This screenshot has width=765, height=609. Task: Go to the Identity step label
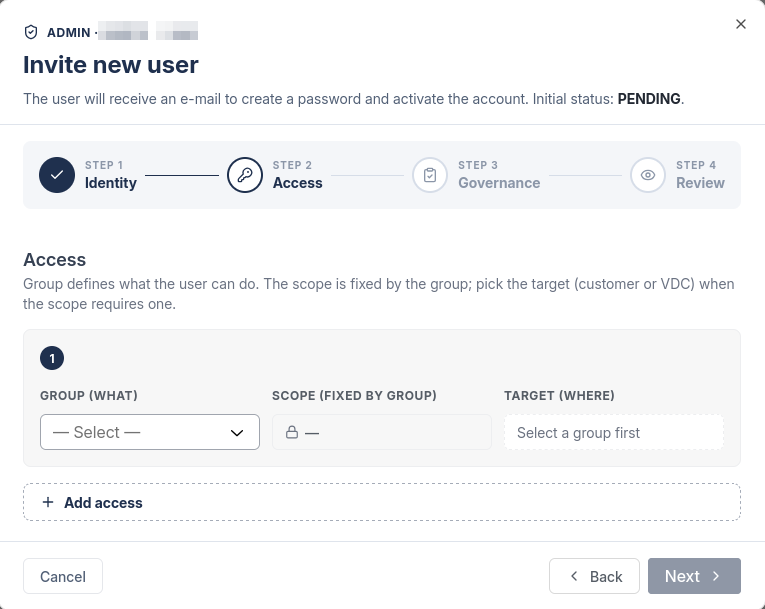111,183
